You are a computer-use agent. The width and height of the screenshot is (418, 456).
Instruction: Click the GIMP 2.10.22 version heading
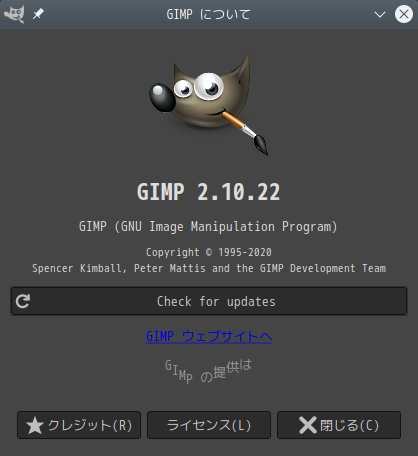[x=209, y=192]
